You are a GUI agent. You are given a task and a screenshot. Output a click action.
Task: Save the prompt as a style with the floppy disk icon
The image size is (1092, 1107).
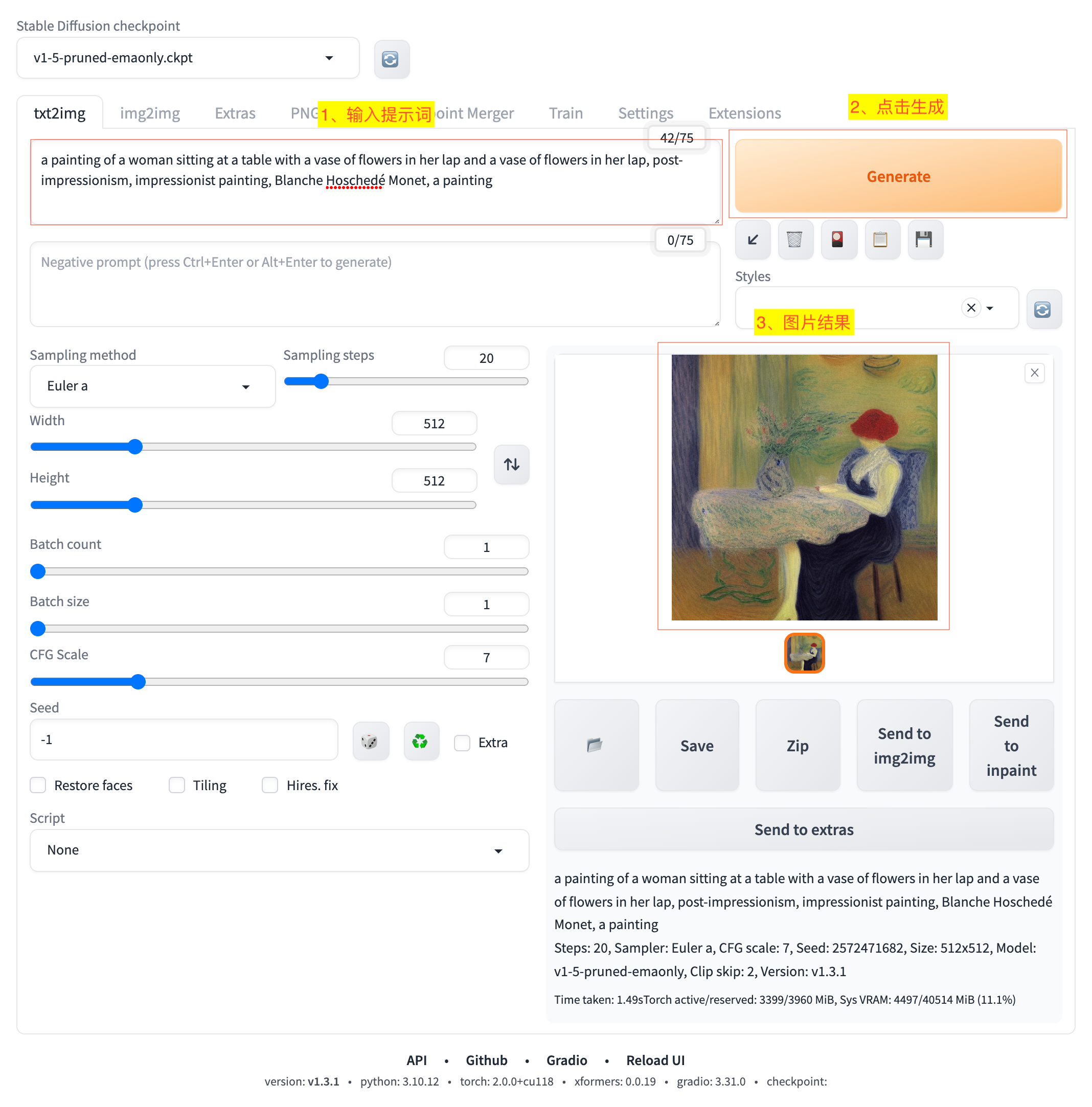[924, 240]
